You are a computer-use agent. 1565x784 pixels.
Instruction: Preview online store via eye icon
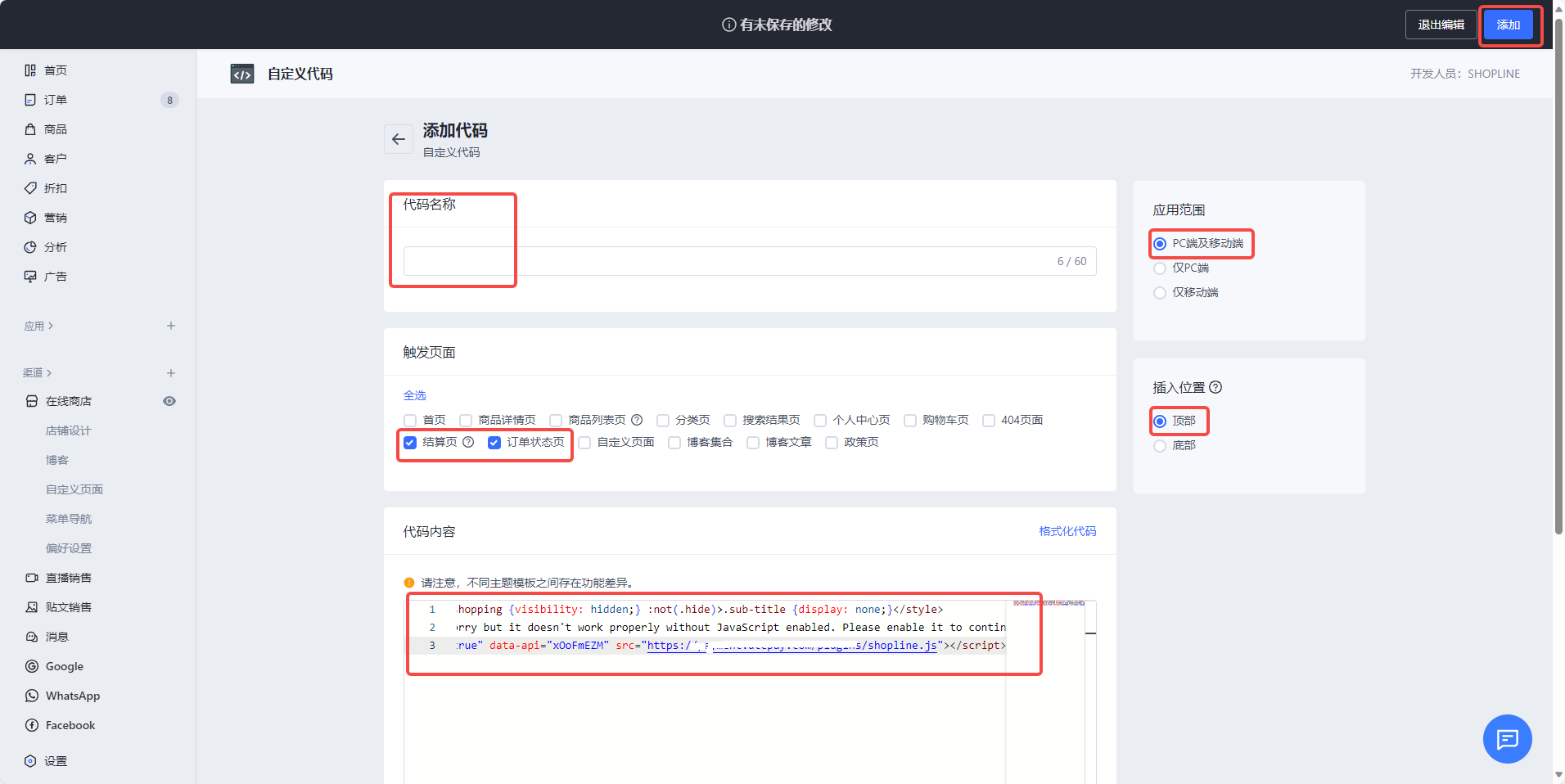[x=169, y=401]
